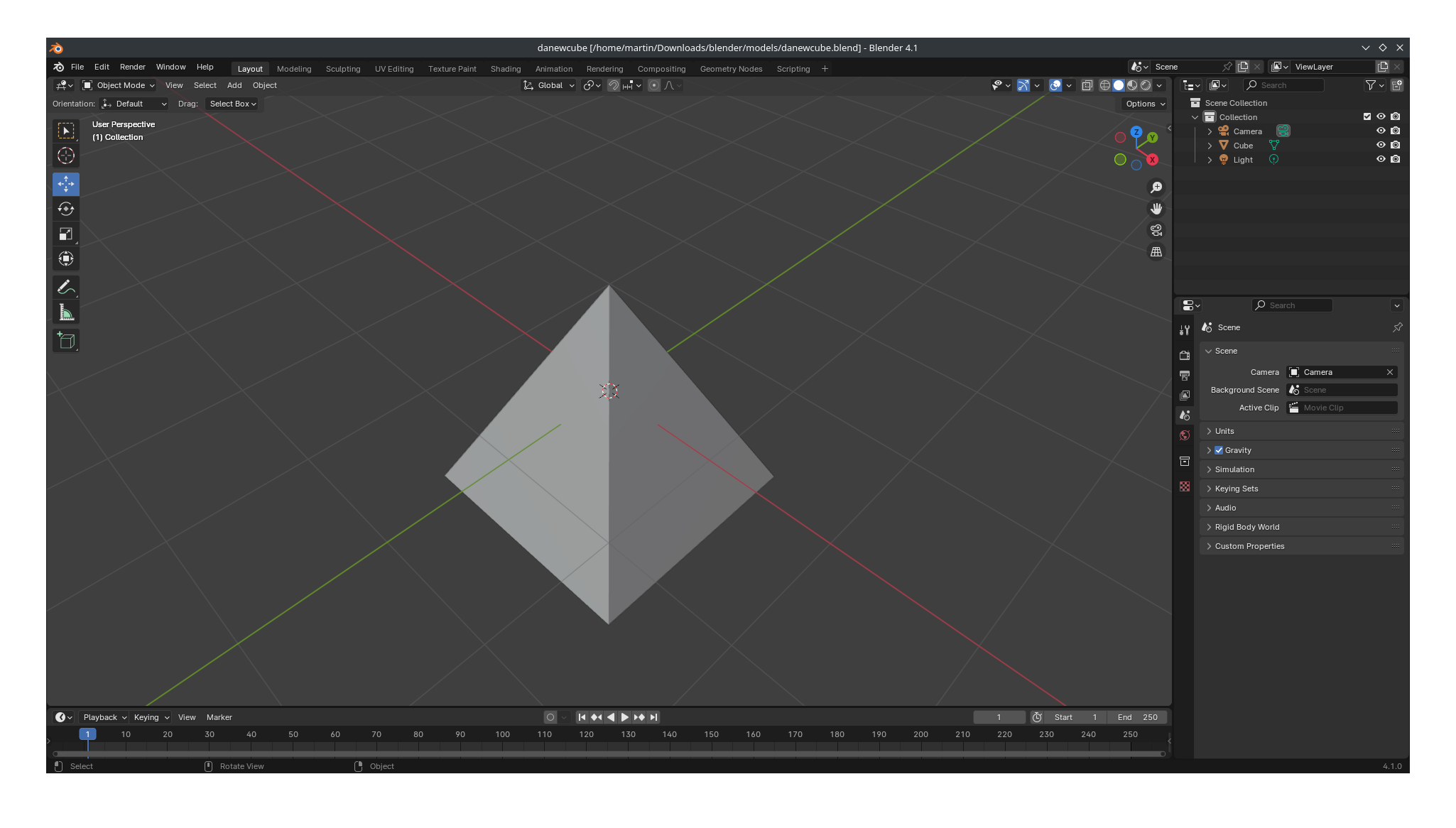Switch to the Sculpting workspace tab
The width and height of the screenshot is (1456, 828).
[x=343, y=69]
